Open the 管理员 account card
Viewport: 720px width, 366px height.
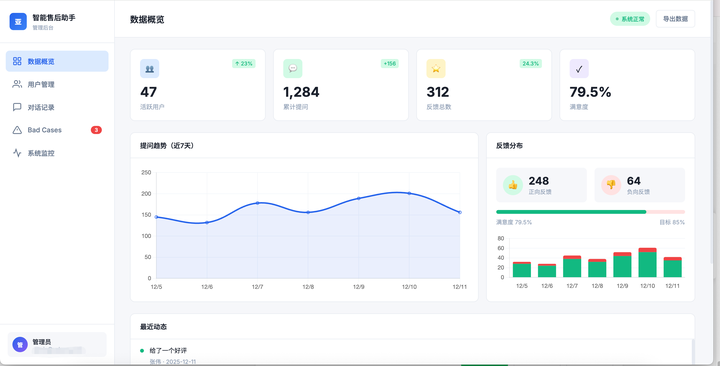click(57, 344)
